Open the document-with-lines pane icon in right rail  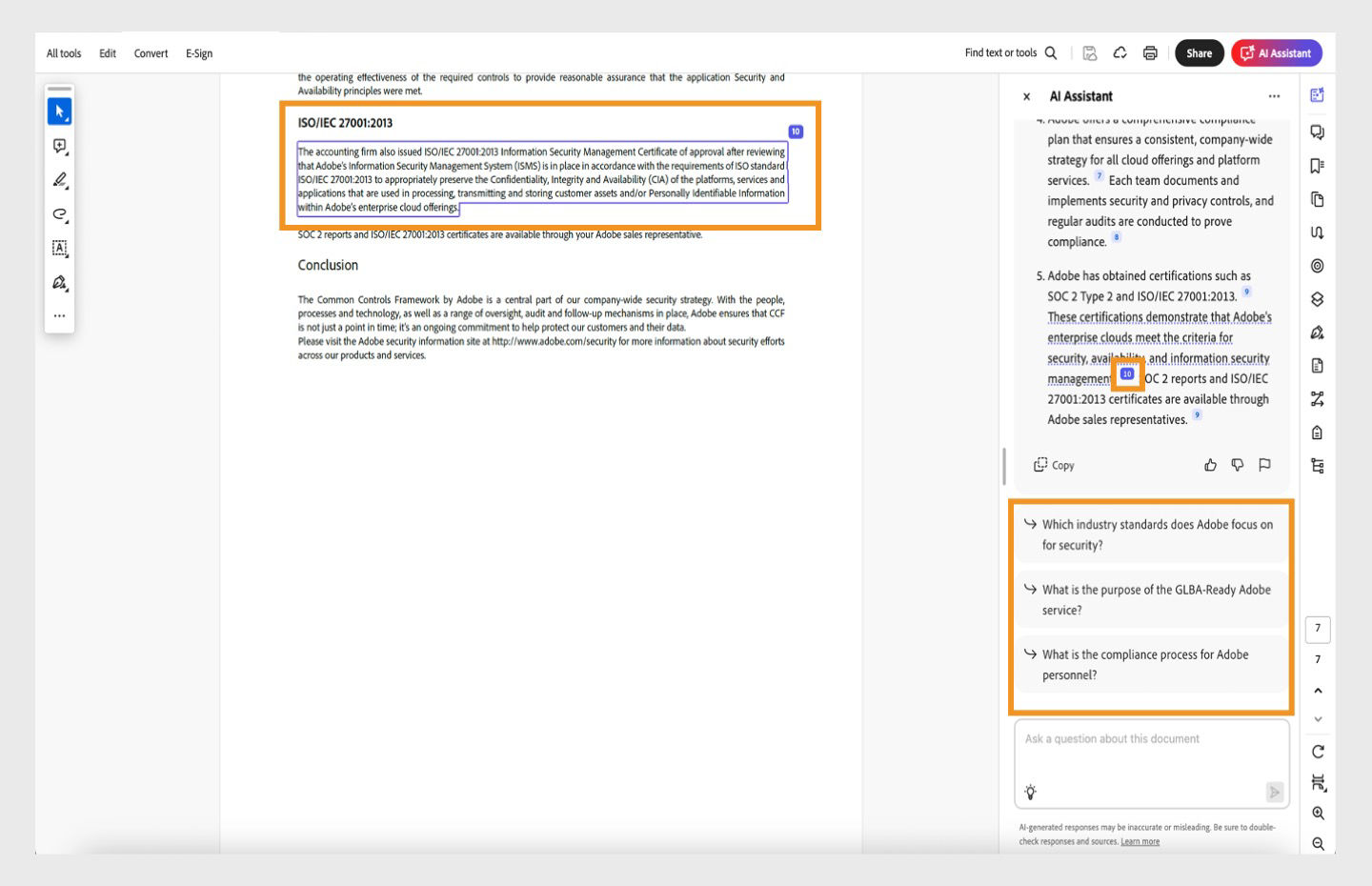[1317, 366]
